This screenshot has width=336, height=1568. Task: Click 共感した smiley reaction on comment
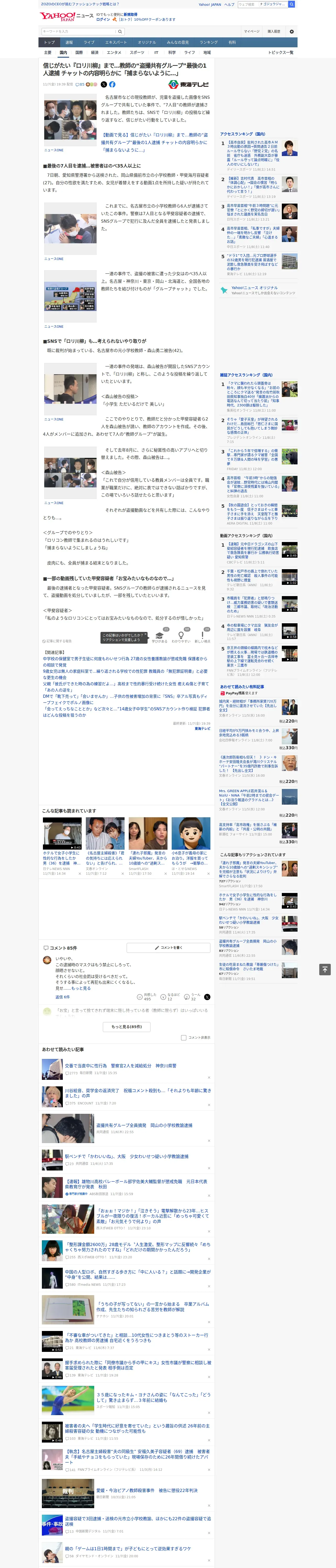click(x=147, y=996)
